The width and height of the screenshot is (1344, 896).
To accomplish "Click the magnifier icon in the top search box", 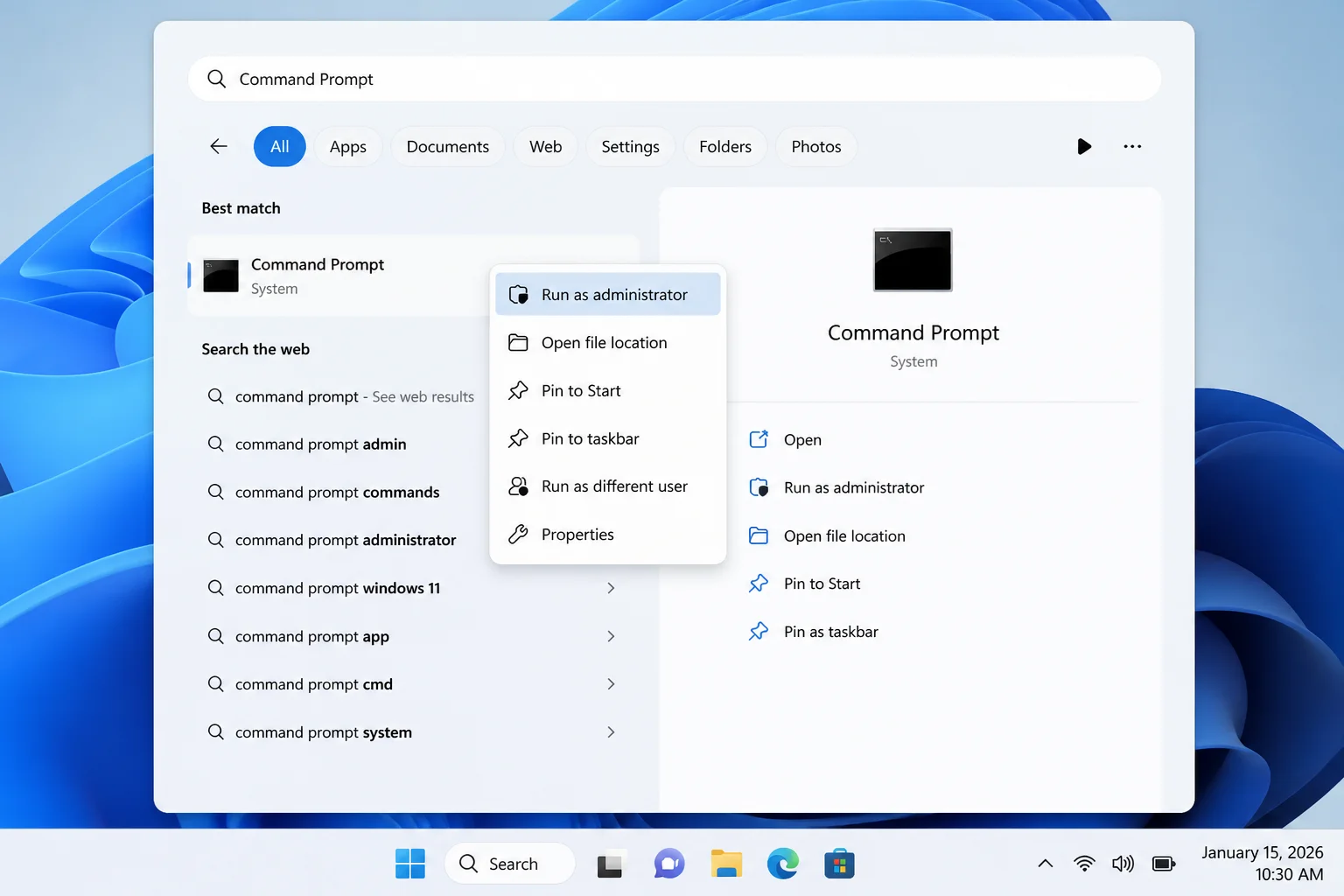I will pos(216,79).
